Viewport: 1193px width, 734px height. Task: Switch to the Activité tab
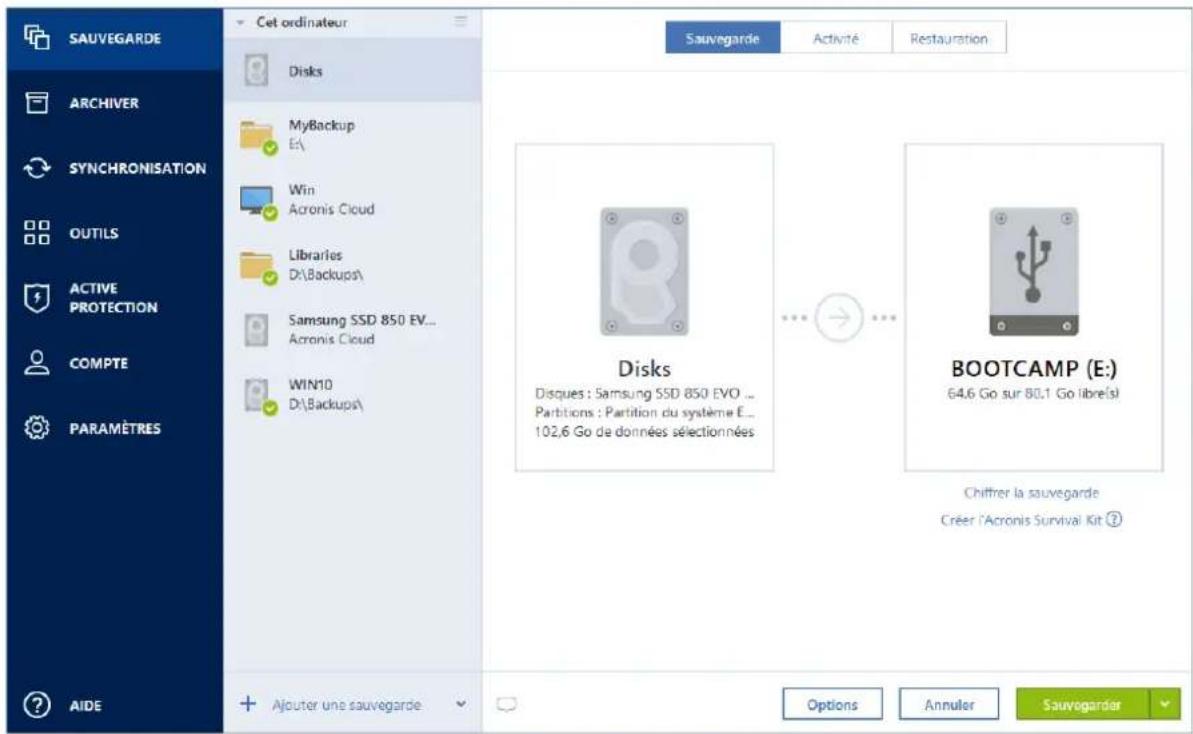pos(835,38)
